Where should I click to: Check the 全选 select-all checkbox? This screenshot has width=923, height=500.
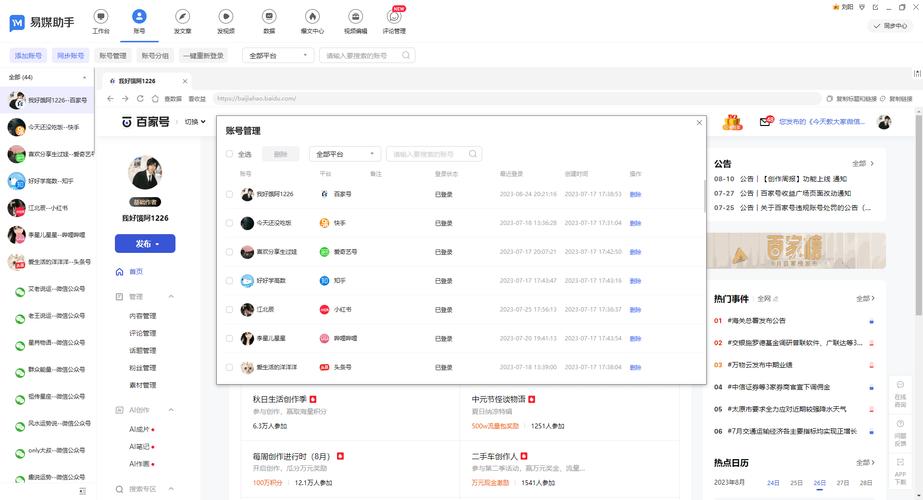pos(230,154)
